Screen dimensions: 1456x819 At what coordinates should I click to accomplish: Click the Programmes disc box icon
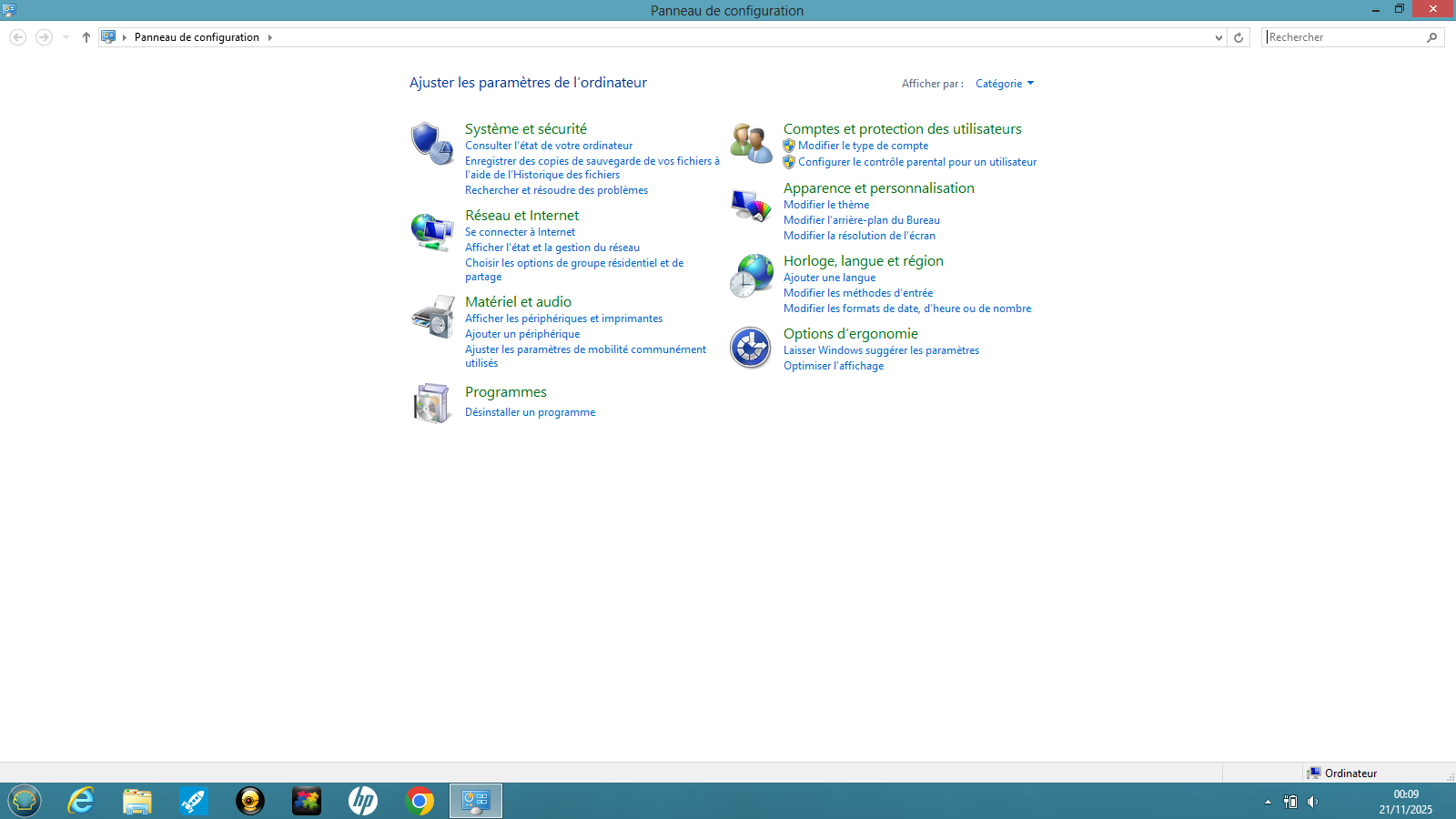point(431,403)
